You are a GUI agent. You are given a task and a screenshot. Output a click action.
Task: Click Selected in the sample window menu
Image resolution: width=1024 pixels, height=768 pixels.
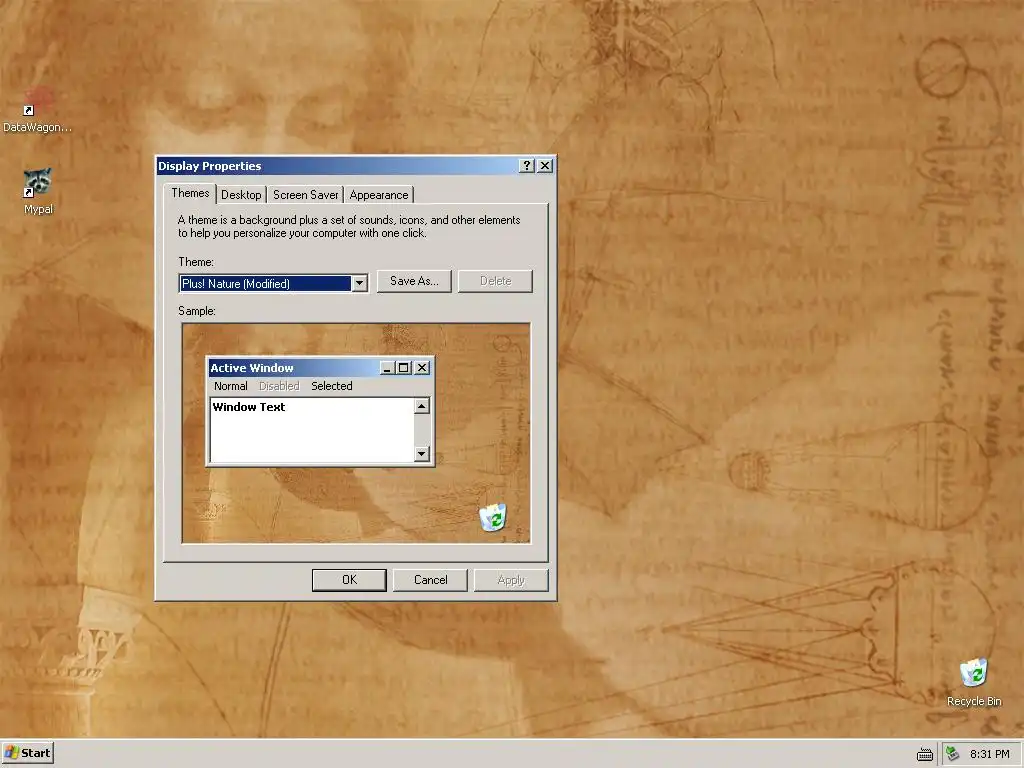[332, 386]
